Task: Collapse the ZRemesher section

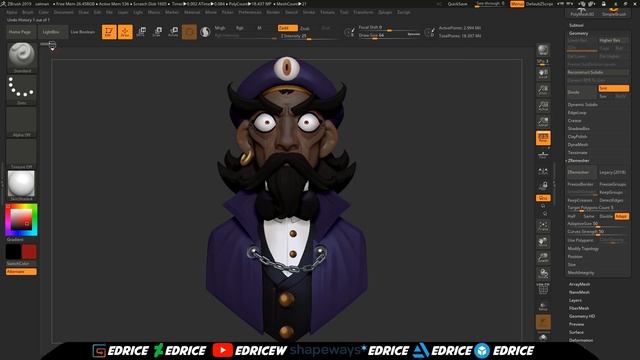Action: tap(578, 161)
